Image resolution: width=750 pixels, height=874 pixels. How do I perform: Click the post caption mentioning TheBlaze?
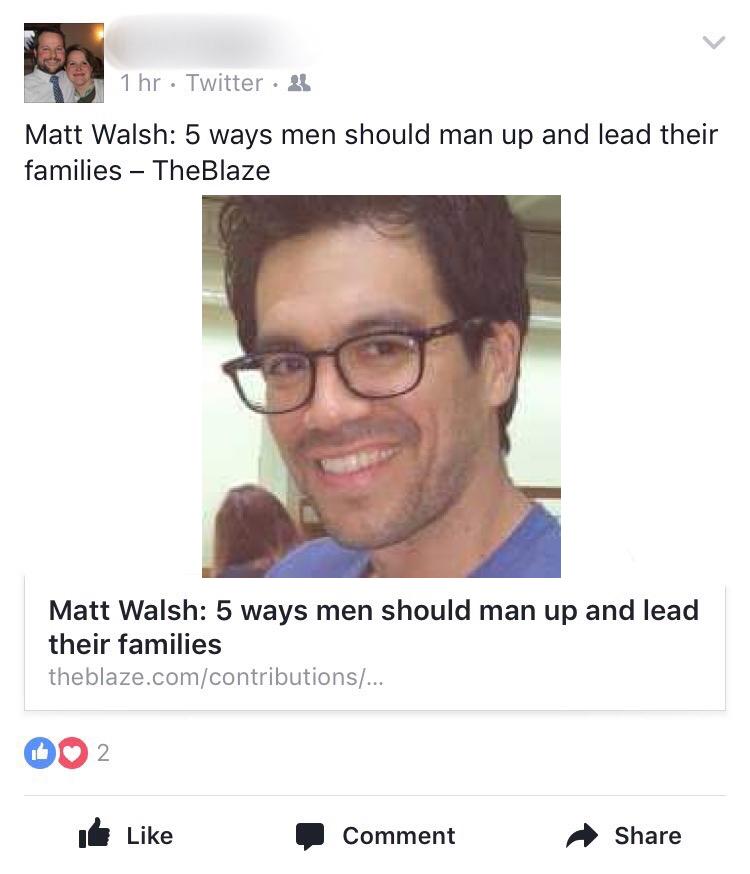click(x=371, y=152)
